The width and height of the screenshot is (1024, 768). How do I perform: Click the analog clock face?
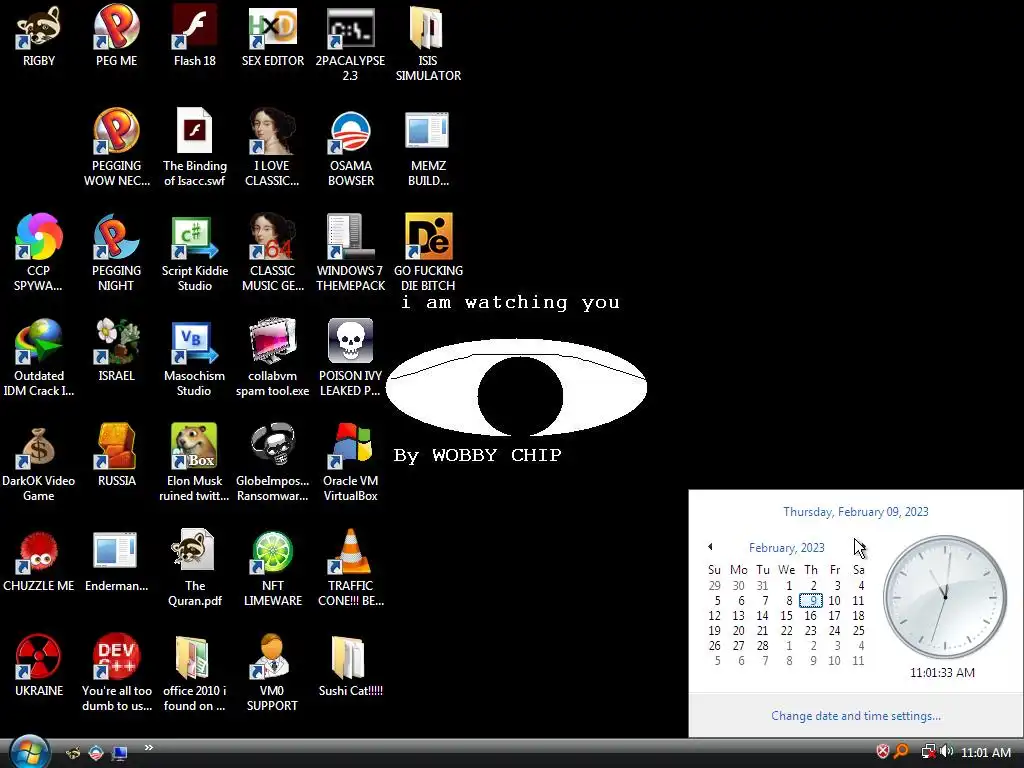click(x=945, y=597)
